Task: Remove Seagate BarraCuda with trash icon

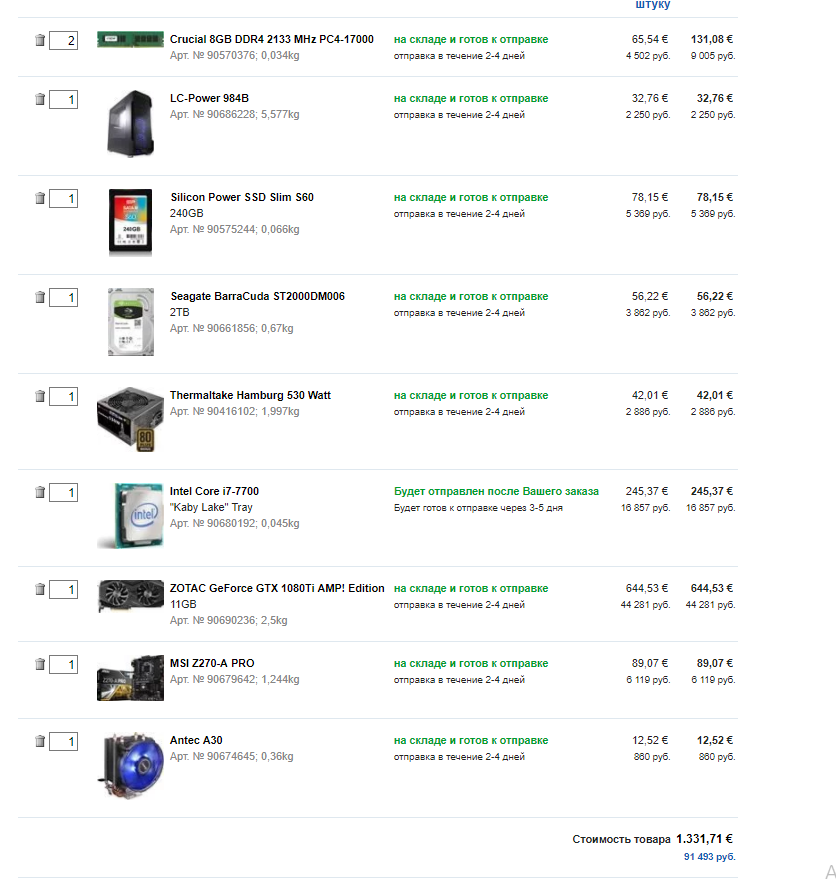Action: [40, 297]
